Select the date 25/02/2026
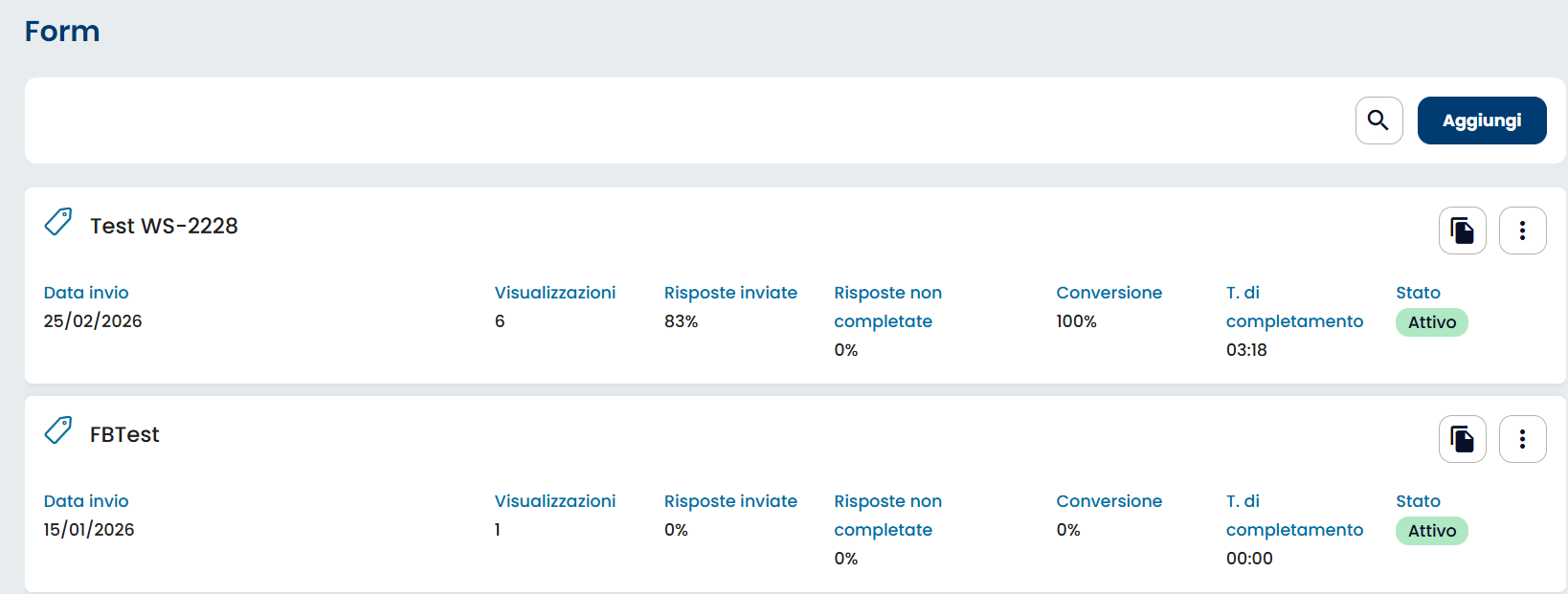Image resolution: width=1568 pixels, height=594 pixels. tap(93, 321)
